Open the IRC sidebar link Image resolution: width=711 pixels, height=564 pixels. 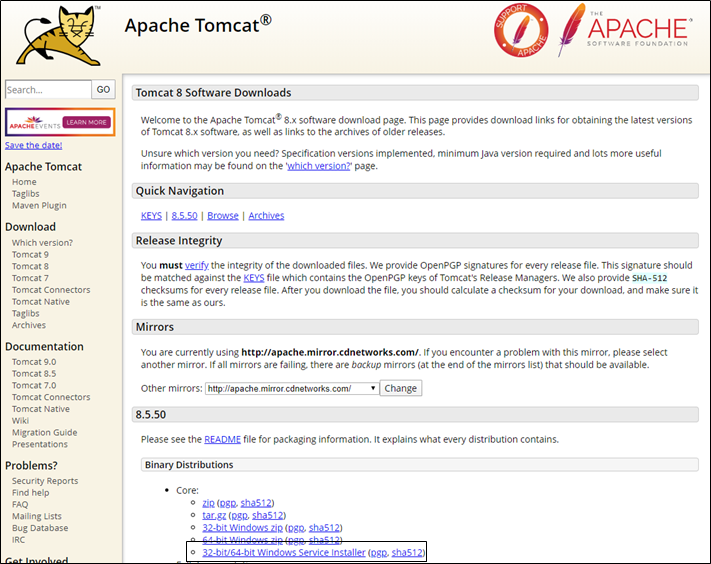tap(19, 540)
